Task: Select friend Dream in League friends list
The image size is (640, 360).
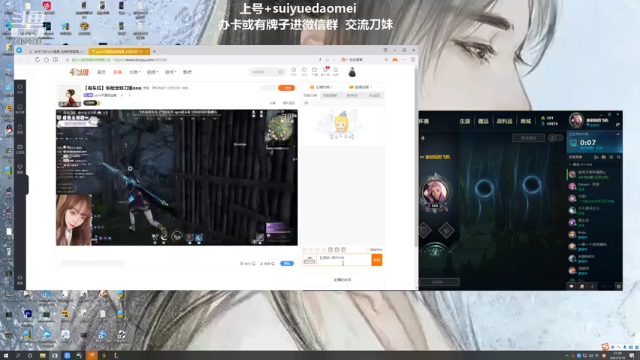Action: click(x=594, y=186)
